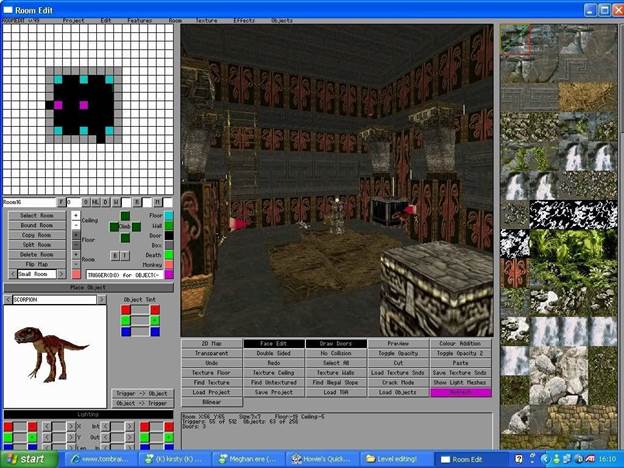The image size is (624, 468).
Task: Open the Effects menu
Action: 245,19
